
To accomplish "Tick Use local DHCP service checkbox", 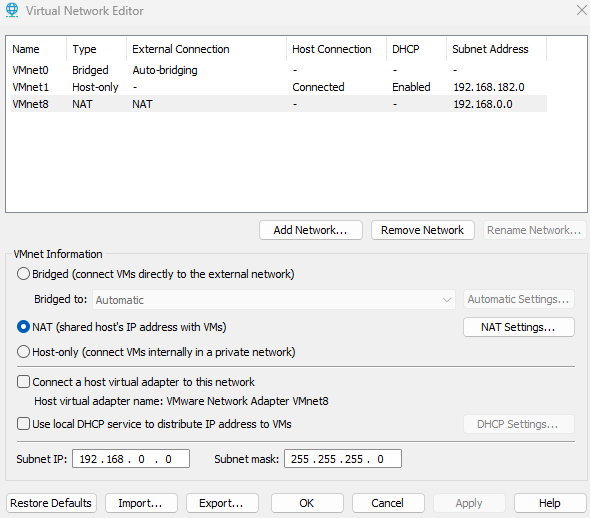I will tap(23, 424).
